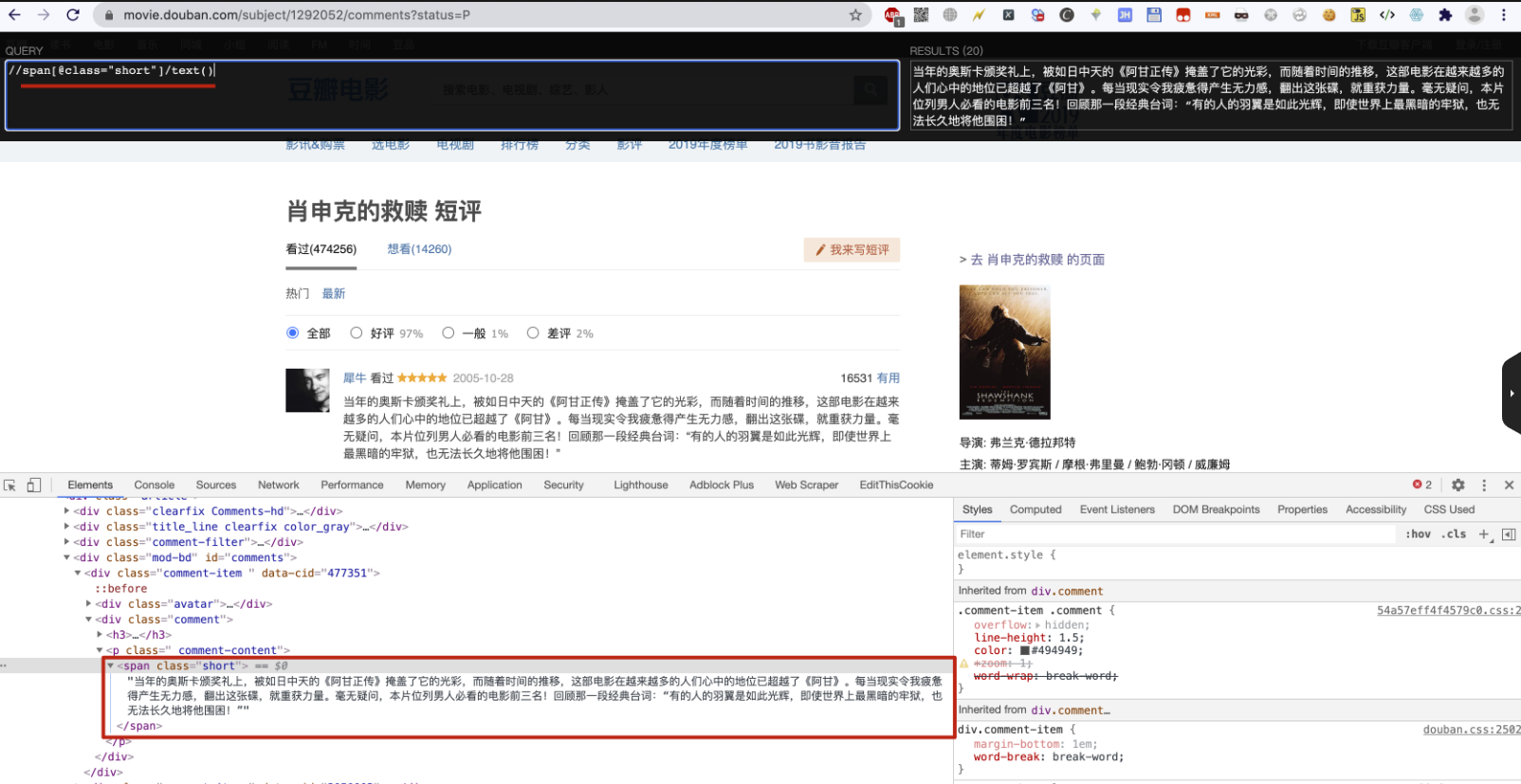1521x784 pixels.
Task: Click the 我来写短评 button
Action: point(852,249)
